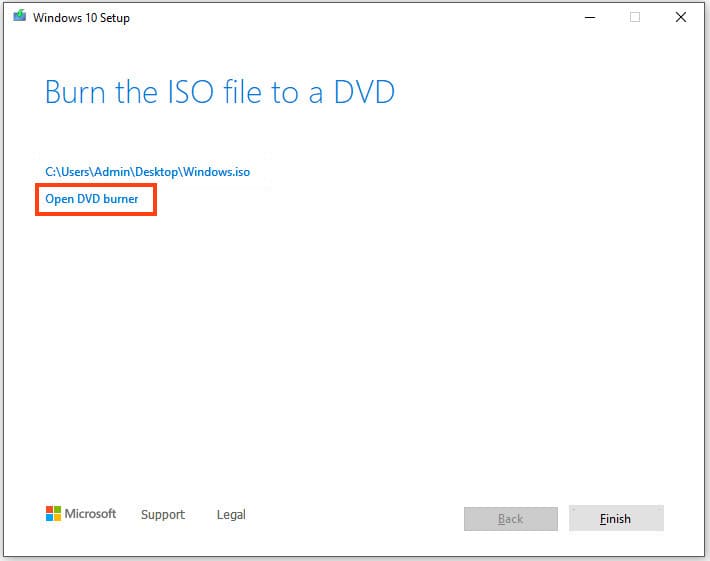Click the "Desktop" segment of the ISO path
This screenshot has height=561, width=710.
point(156,172)
